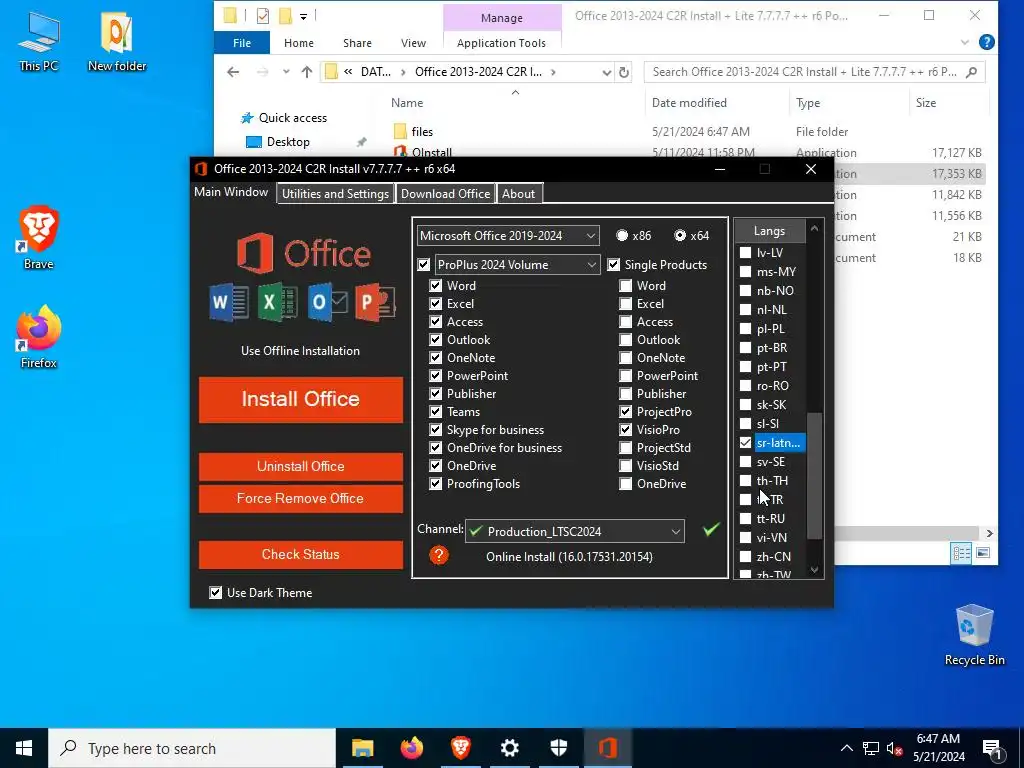Click the muted volume tray icon

[894, 748]
